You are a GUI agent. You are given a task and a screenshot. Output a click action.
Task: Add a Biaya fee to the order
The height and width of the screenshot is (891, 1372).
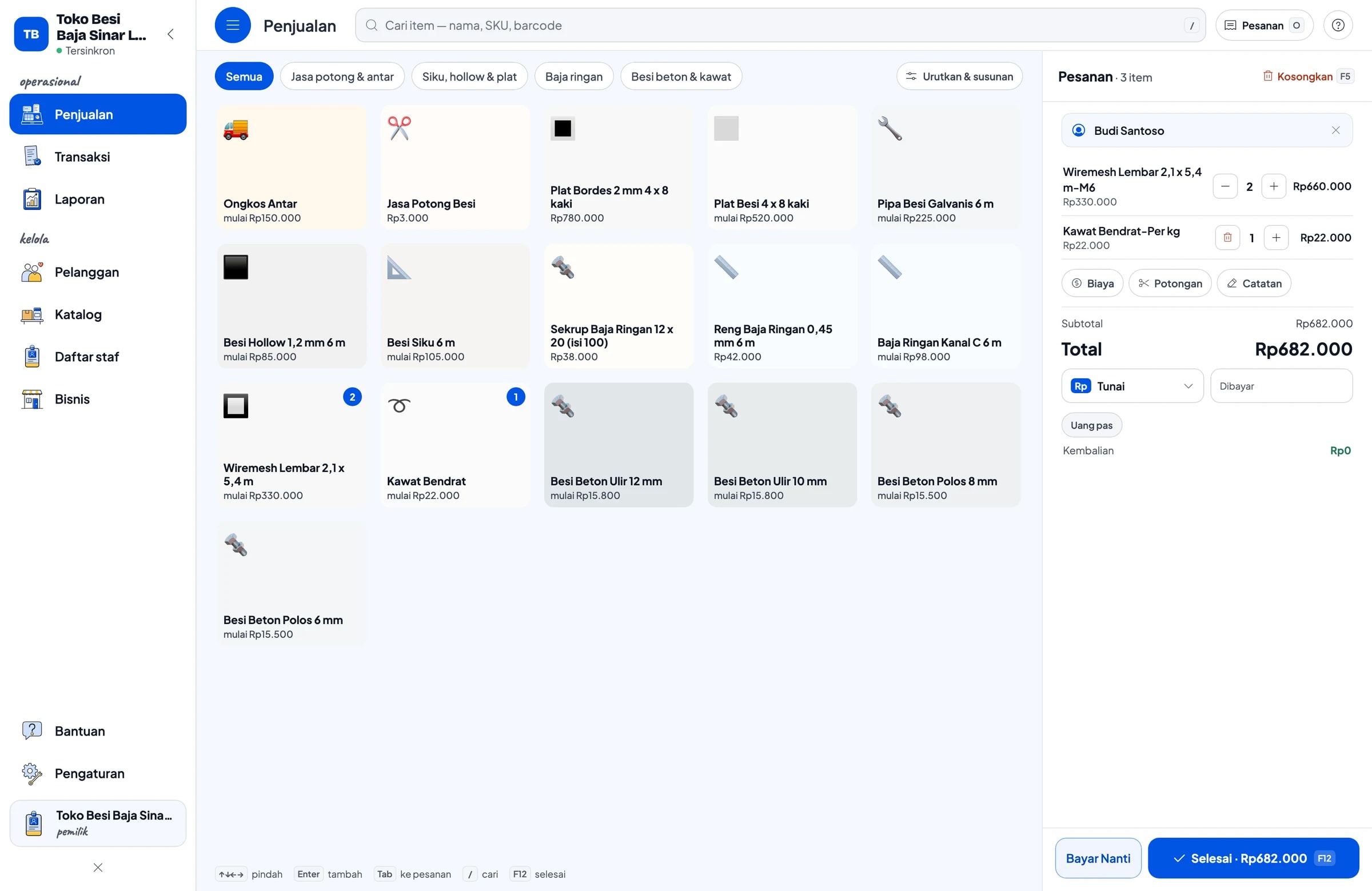point(1092,283)
